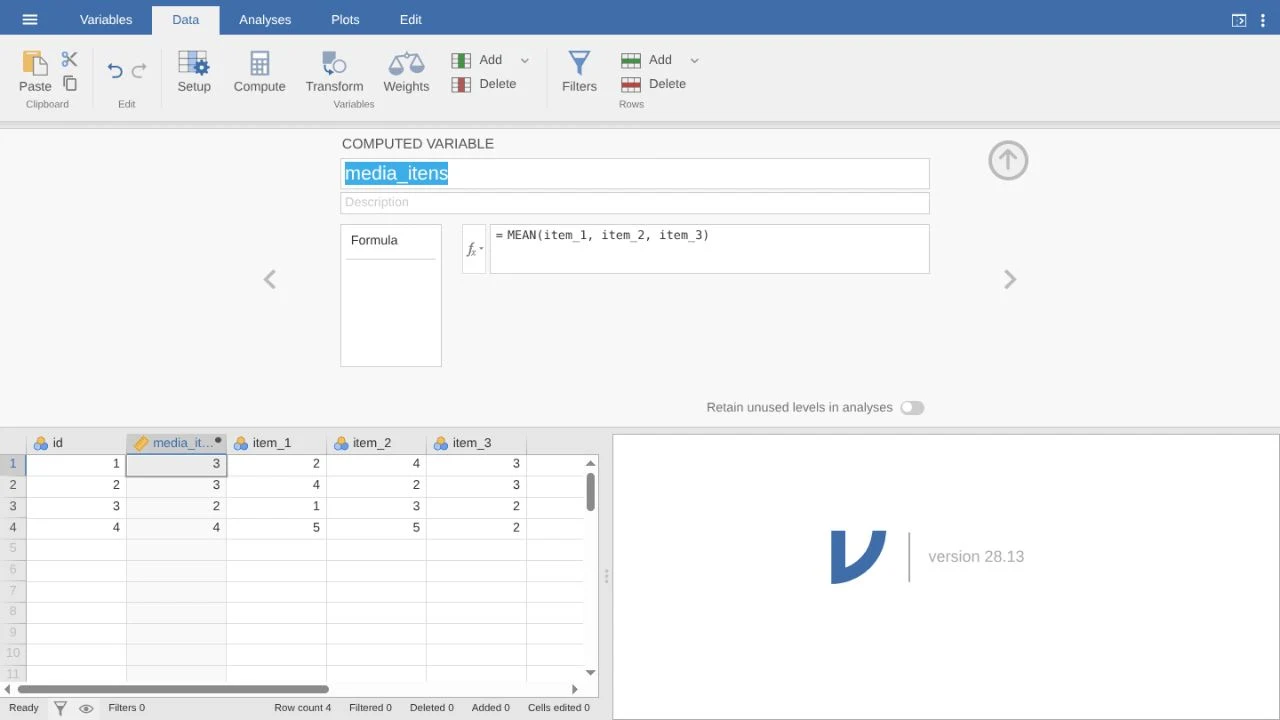Toggle Retain unused levels in analyses
1280x720 pixels.
click(912, 408)
